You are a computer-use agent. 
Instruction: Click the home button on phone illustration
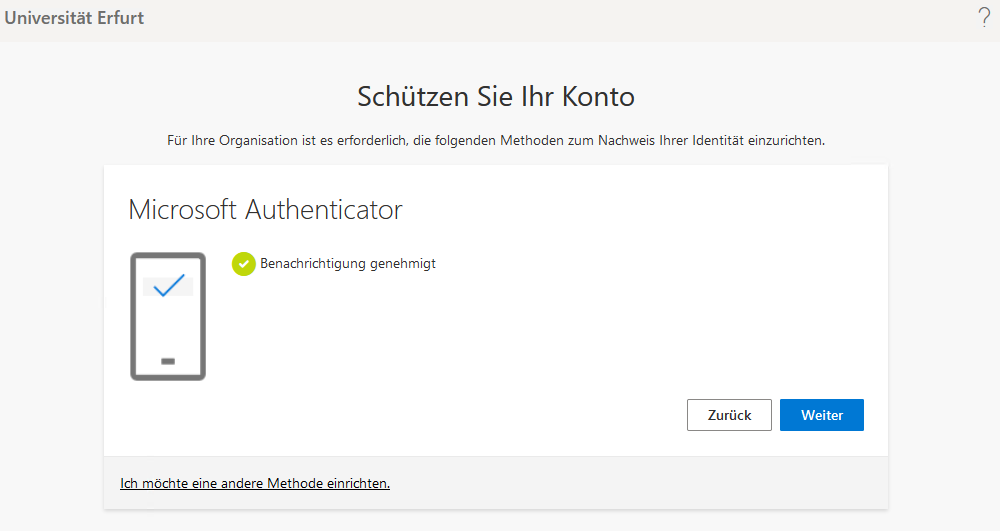tap(168, 360)
